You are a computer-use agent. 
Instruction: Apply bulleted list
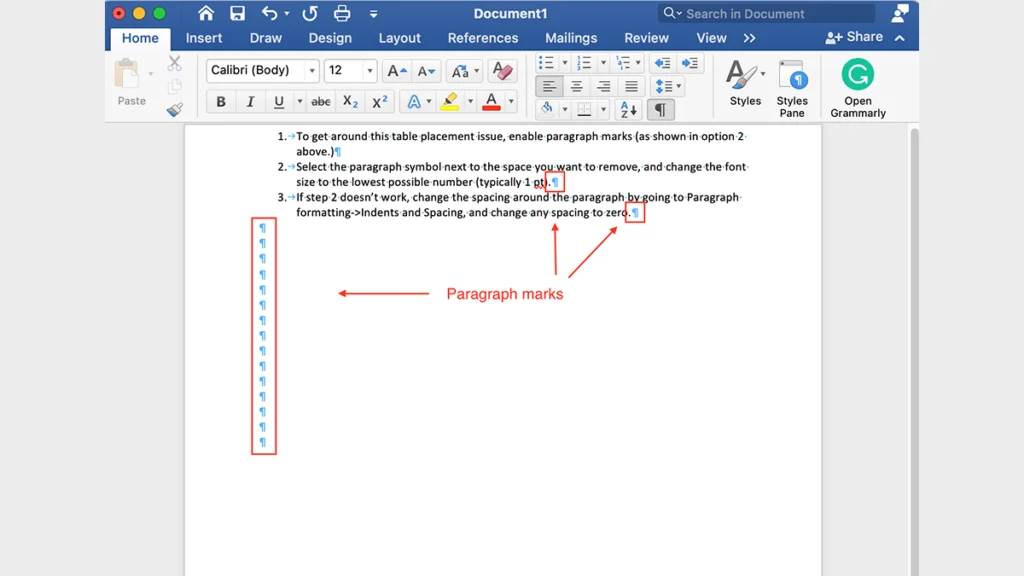[x=546, y=63]
